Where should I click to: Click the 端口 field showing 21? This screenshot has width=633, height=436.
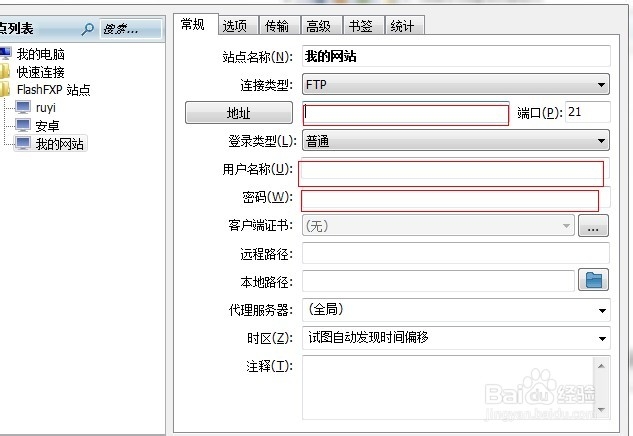pos(588,112)
